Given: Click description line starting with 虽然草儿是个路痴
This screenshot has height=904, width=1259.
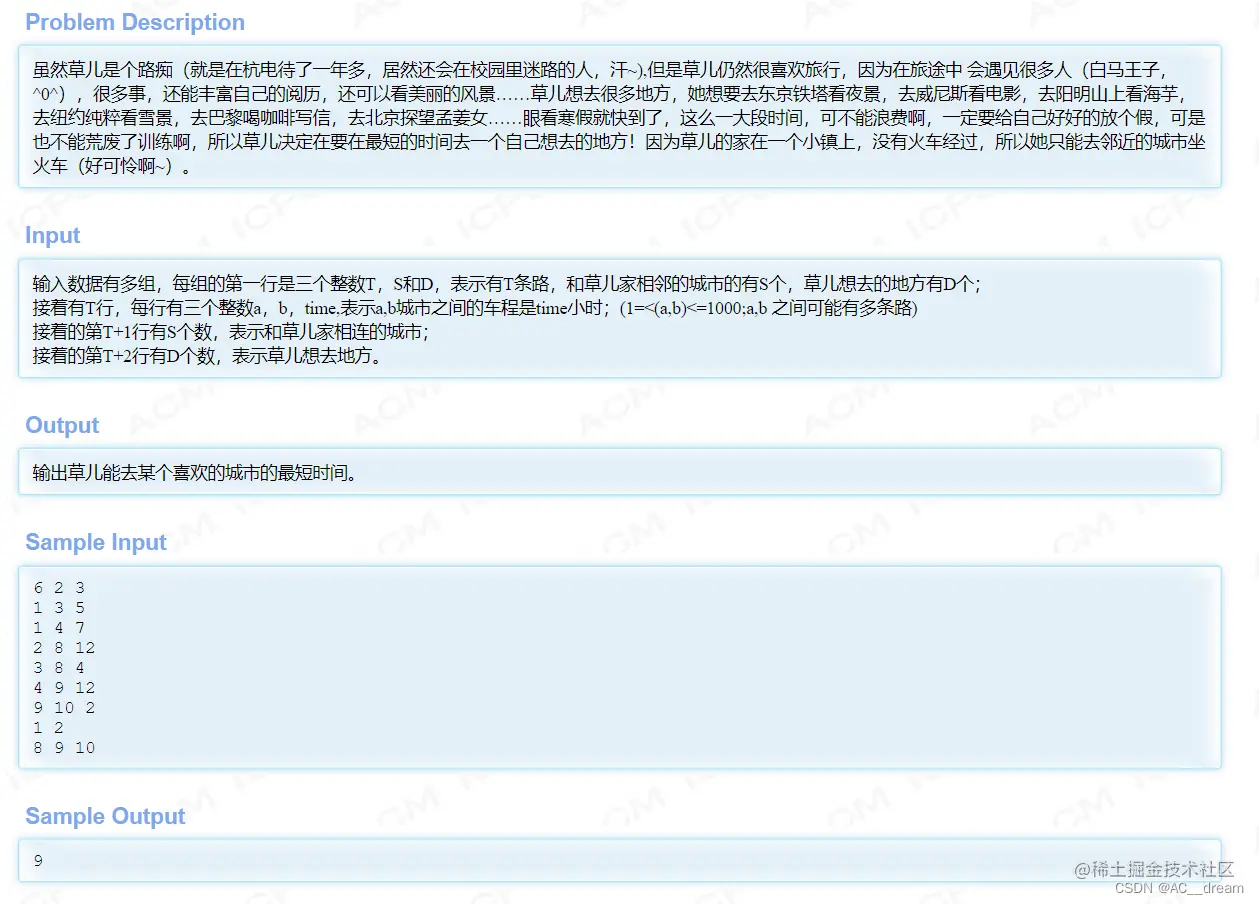Looking at the screenshot, I should pyautogui.click(x=600, y=70).
